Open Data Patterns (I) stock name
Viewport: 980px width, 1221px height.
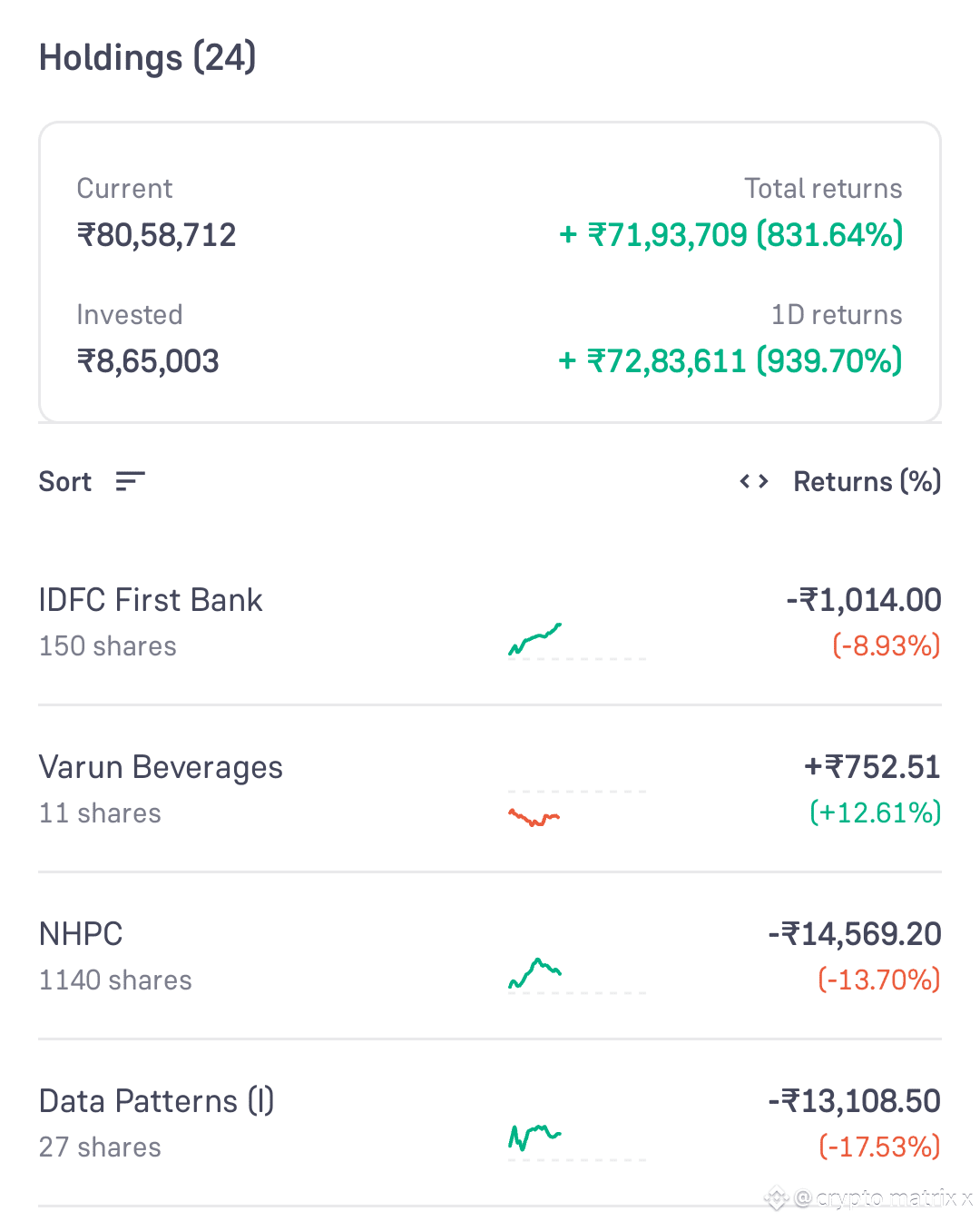tap(156, 1101)
